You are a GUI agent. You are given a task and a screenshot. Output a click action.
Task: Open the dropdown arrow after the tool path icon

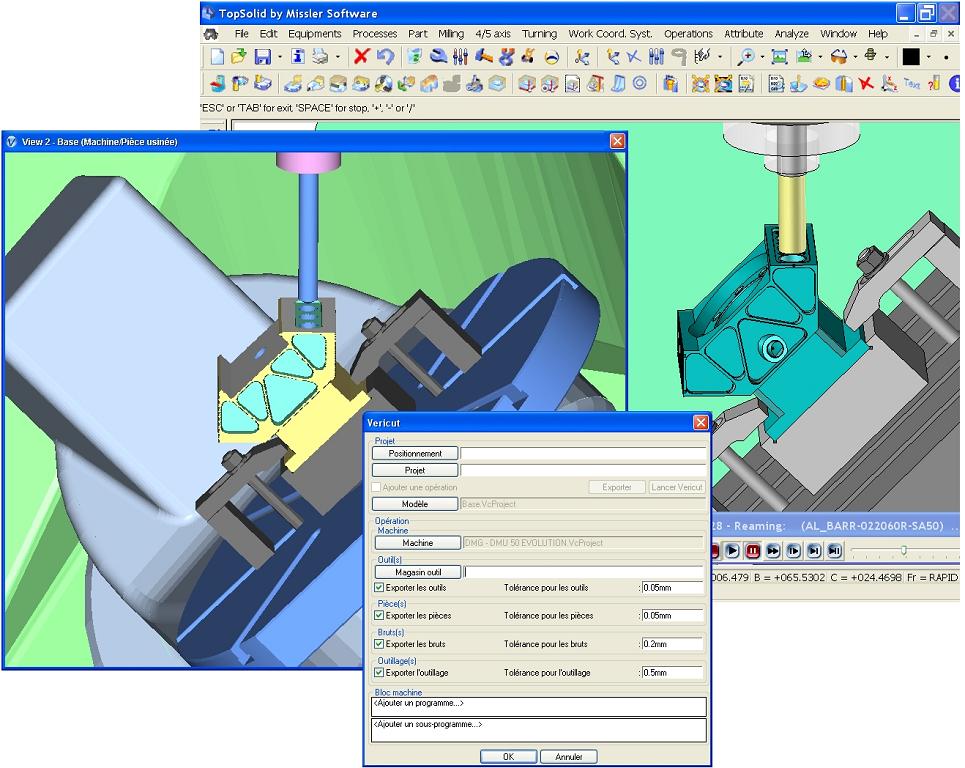[719, 57]
